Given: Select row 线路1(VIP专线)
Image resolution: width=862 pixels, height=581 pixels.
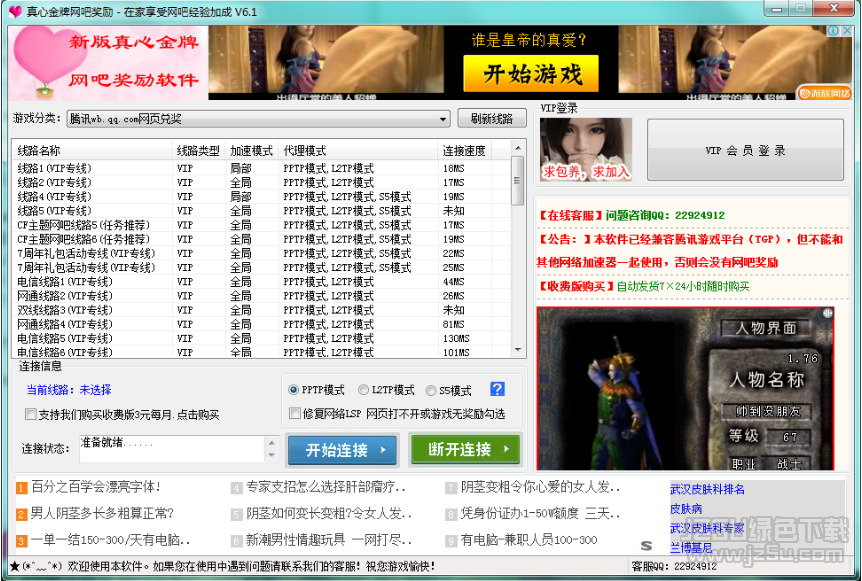Looking at the screenshot, I should tap(262, 168).
